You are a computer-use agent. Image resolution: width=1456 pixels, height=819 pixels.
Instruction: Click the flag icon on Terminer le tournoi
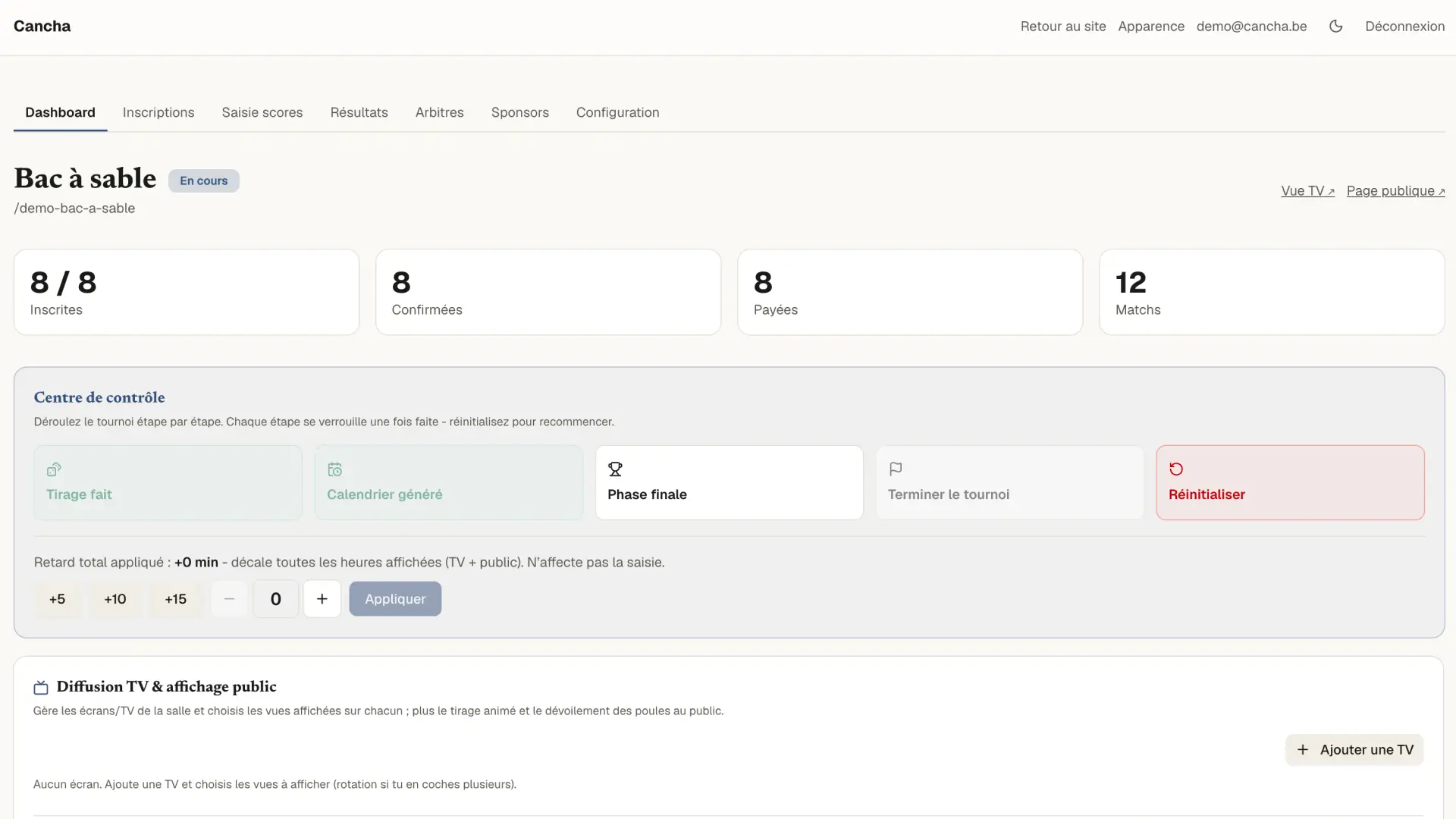coord(896,469)
